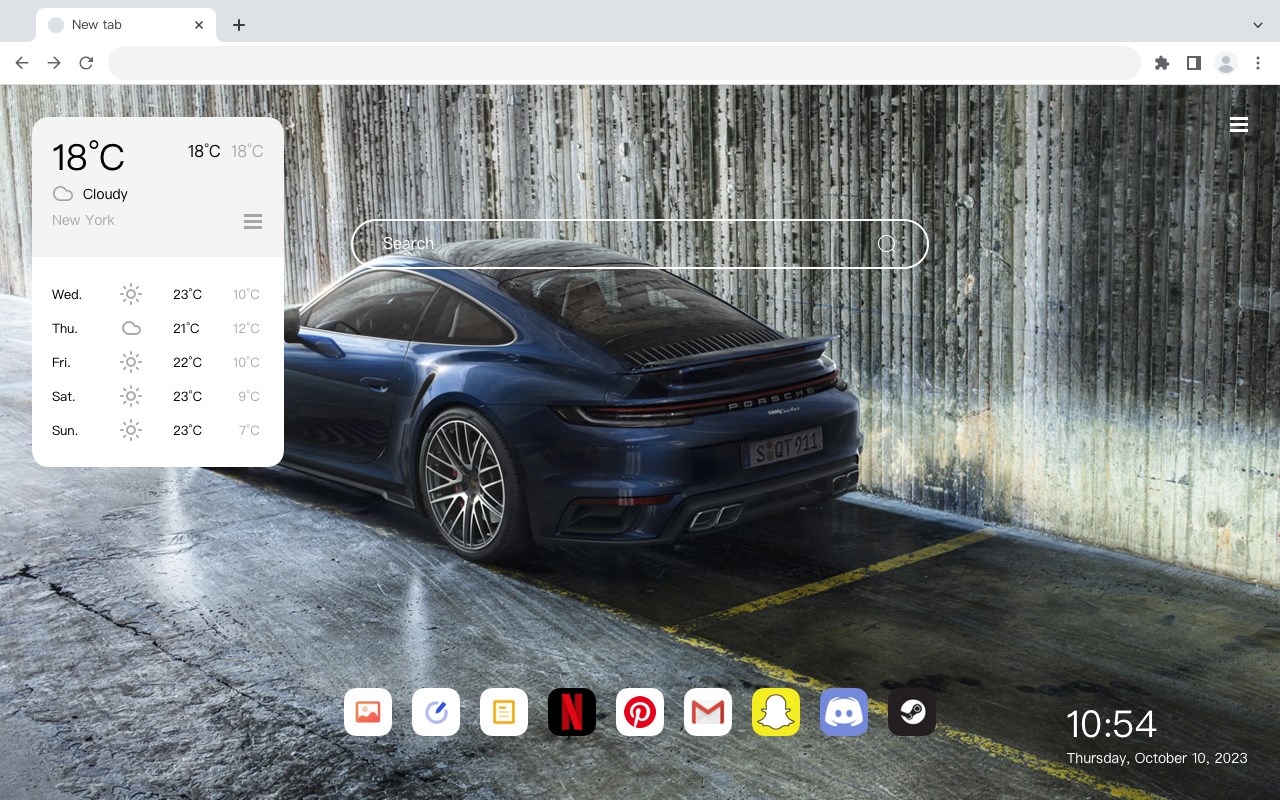Screen dimensions: 1280x800
Task: Expand the tab search dropdown arrow
Action: (1258, 25)
